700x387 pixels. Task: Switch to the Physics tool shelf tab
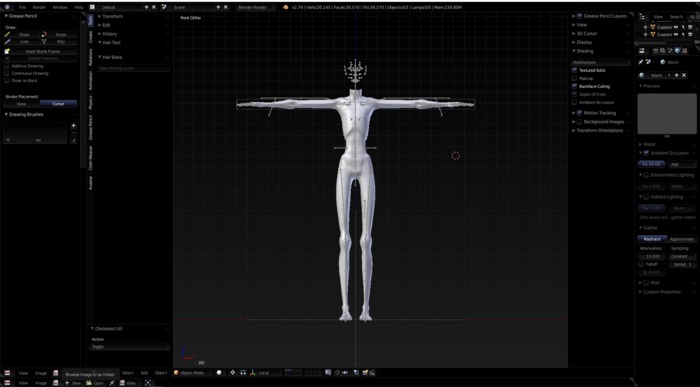91,102
